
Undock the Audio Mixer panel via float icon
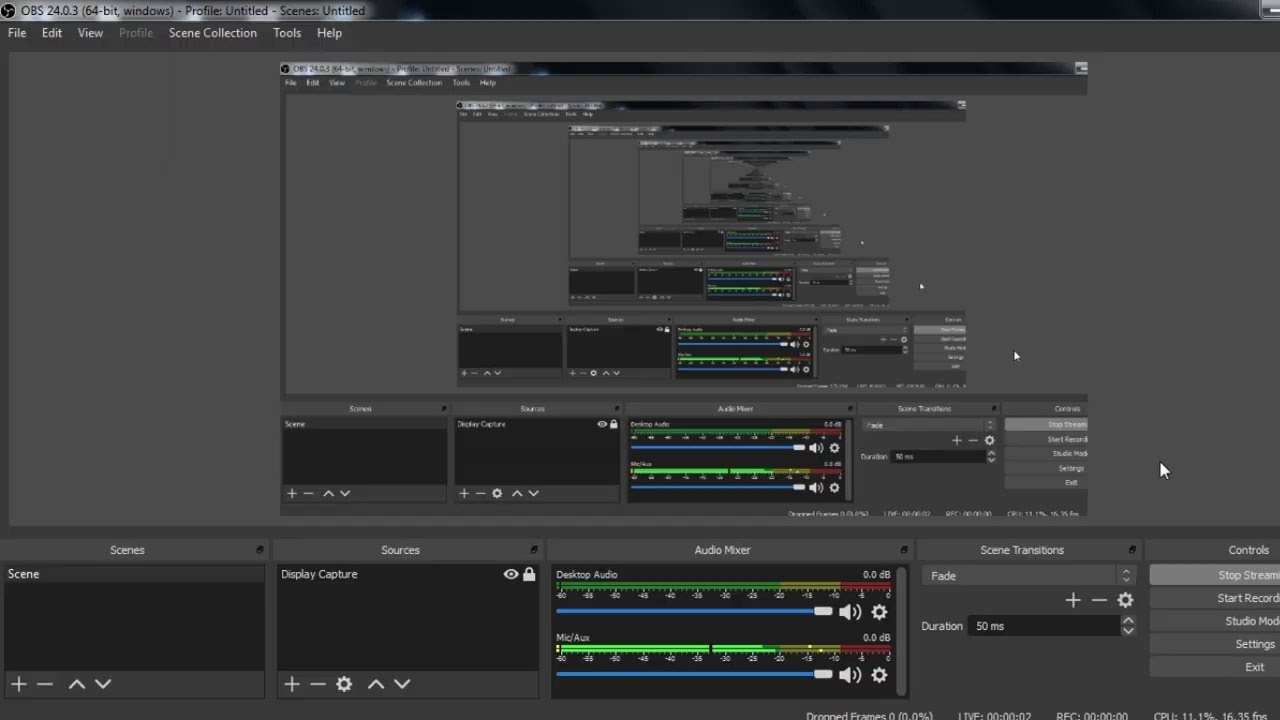click(x=904, y=550)
